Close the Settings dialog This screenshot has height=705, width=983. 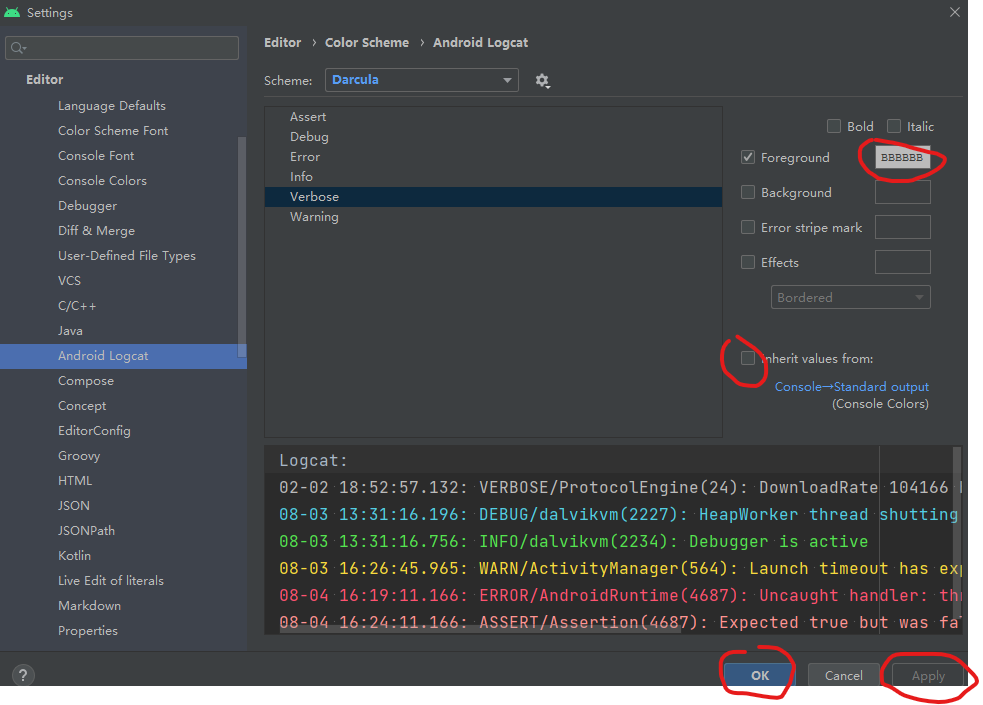pyautogui.click(x=954, y=12)
